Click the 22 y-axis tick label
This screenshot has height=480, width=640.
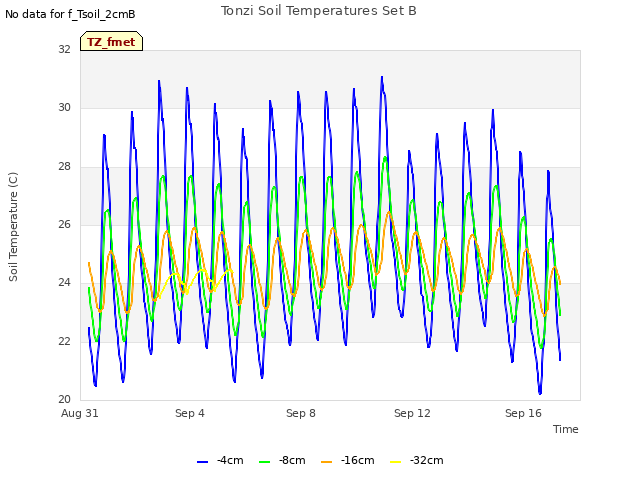point(64,341)
